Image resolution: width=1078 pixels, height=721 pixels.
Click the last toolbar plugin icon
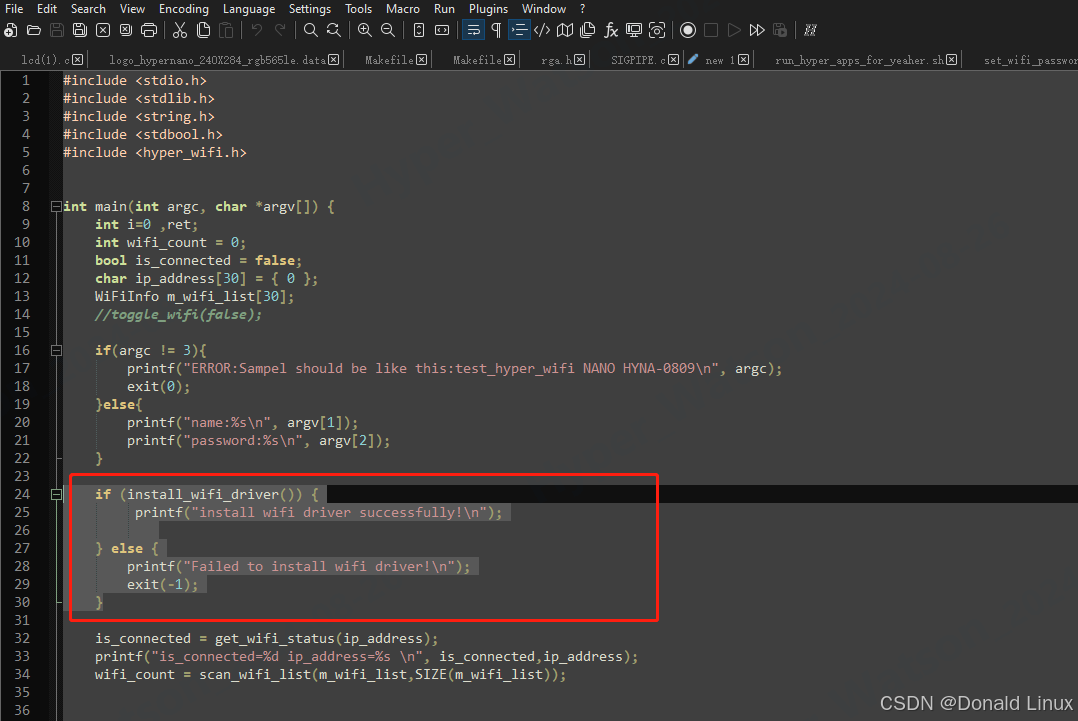[x=811, y=30]
